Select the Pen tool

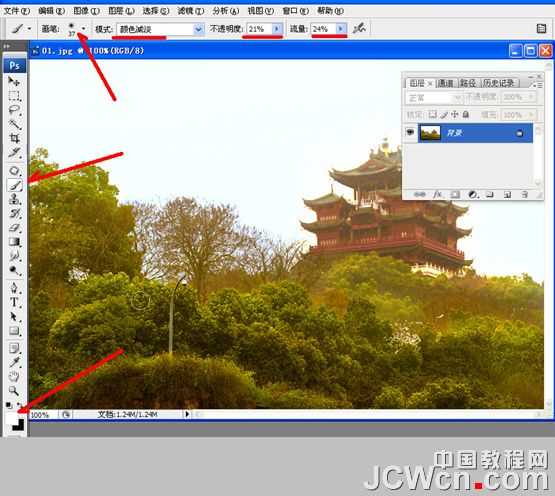point(14,288)
